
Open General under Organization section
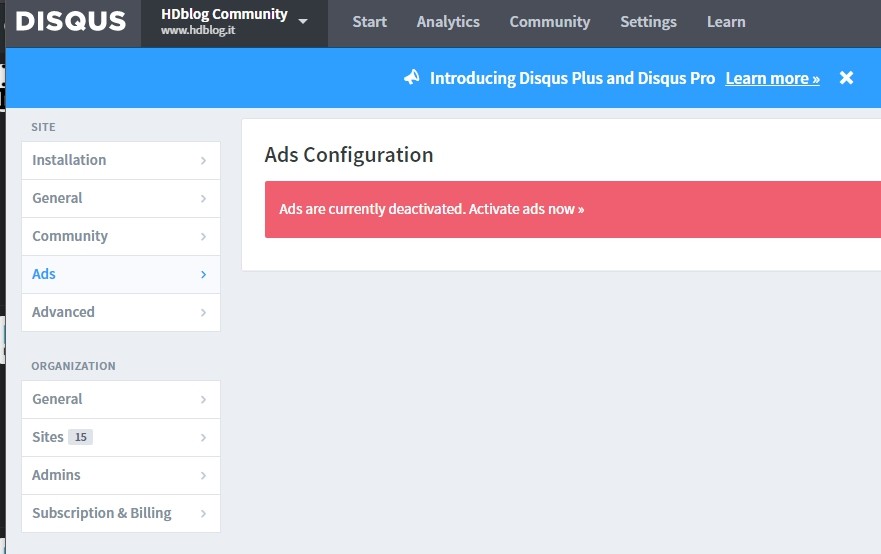pyautogui.click(x=121, y=399)
